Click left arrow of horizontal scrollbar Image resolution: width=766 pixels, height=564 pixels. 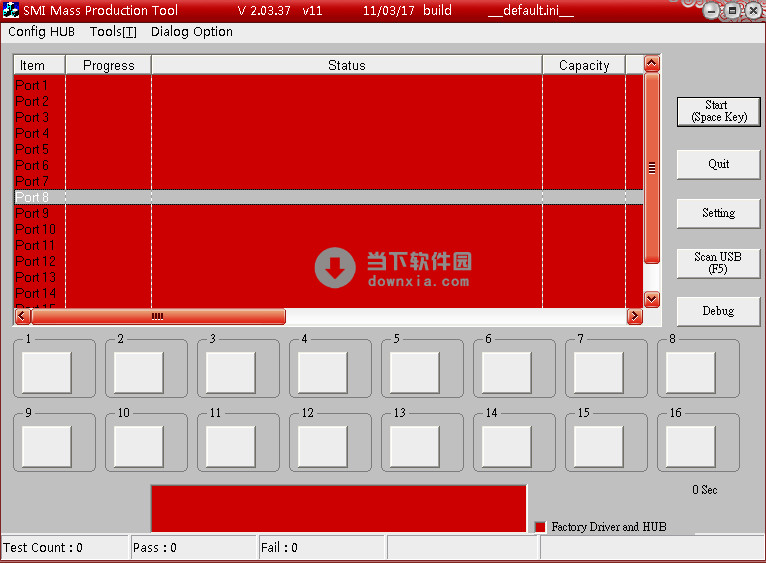click(x=22, y=316)
